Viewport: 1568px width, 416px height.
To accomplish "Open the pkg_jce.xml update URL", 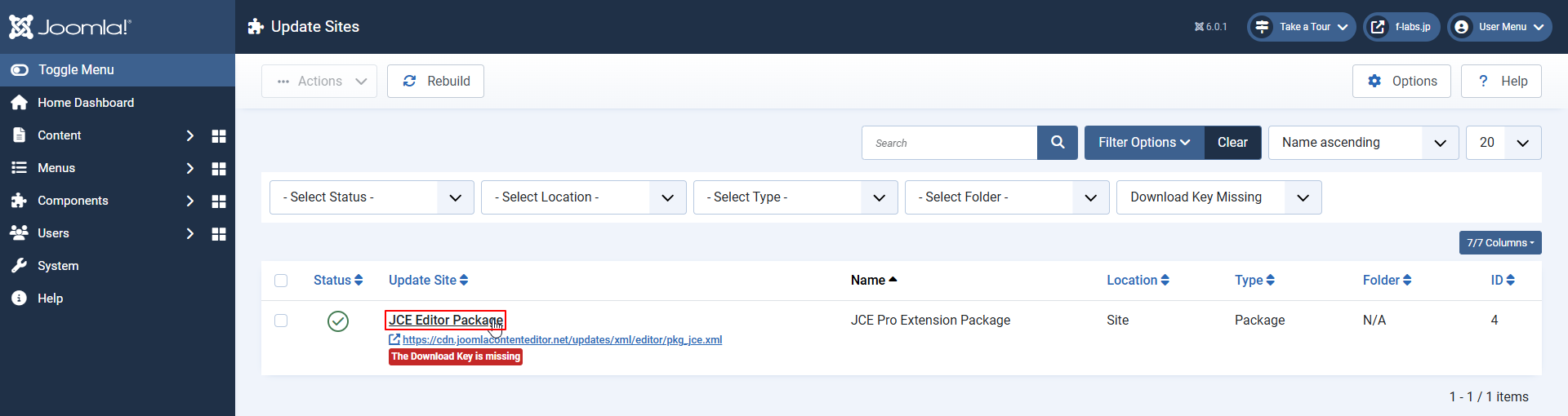I will (562, 340).
